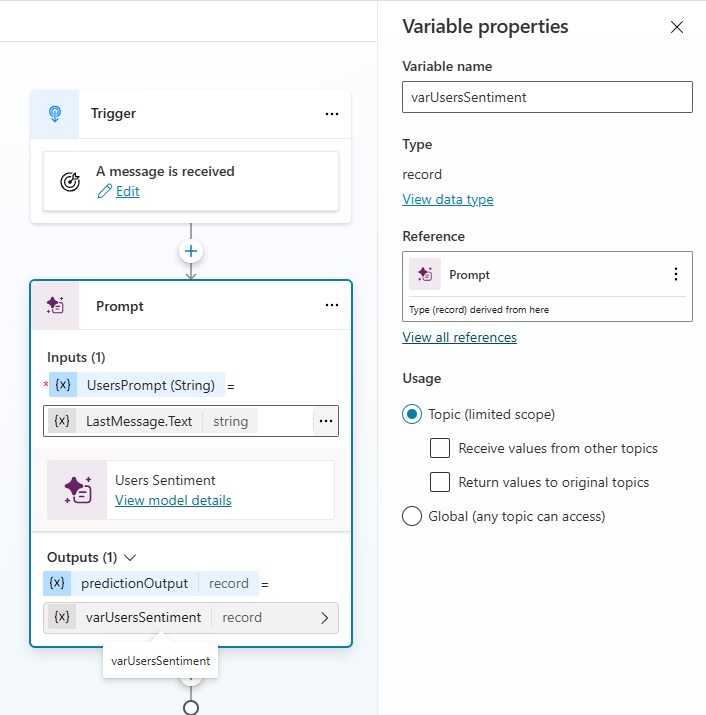Viewport: 706px width, 715px height.
Task: Click the Prompt node sparkle icon
Action: [55, 306]
